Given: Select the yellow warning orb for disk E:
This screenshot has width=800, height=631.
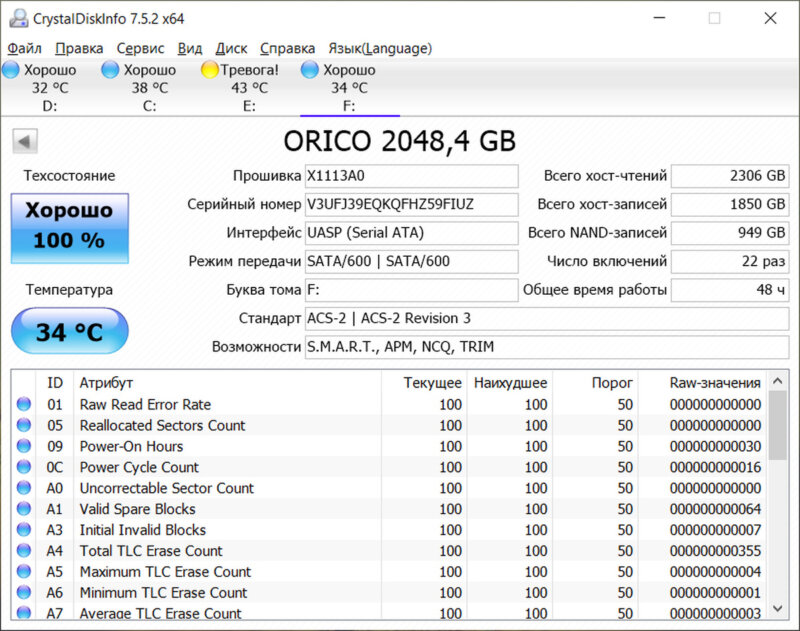Looking at the screenshot, I should tap(210, 70).
